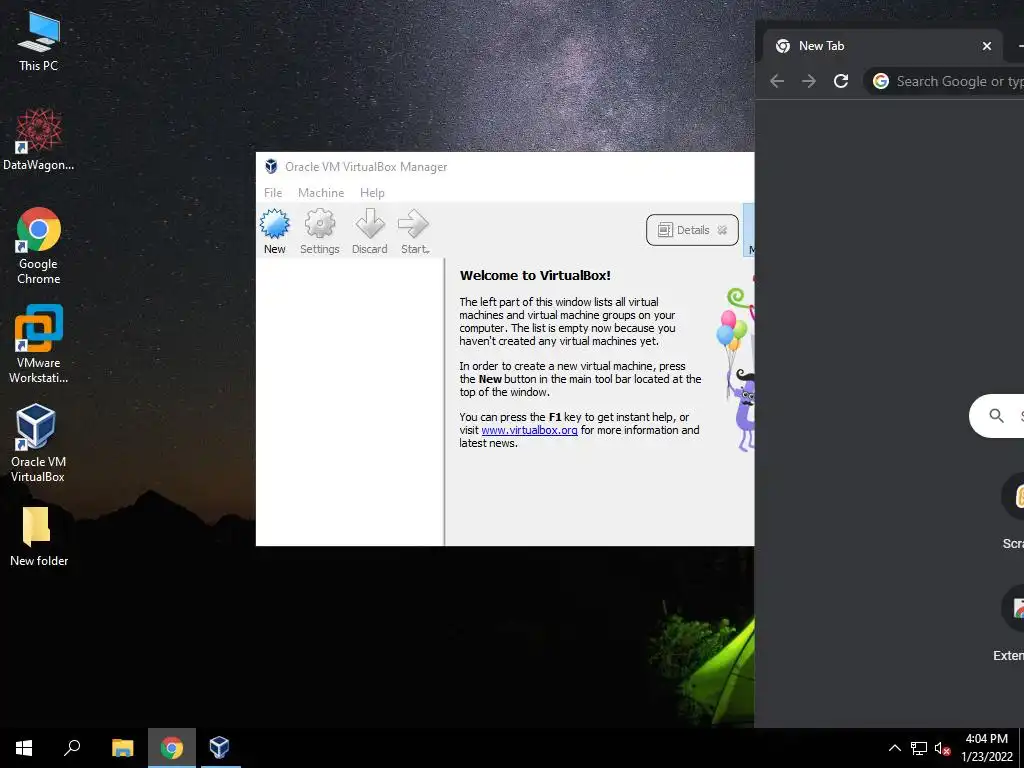Open File Explorer from the taskbar

122,748
